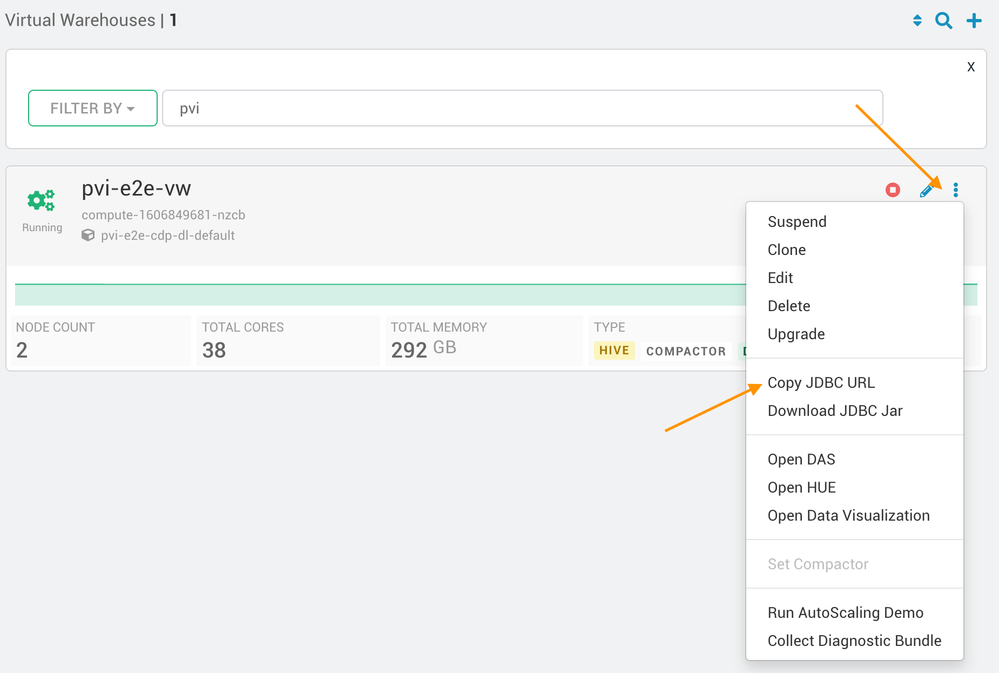Click the red stop warehouse icon
Image resolution: width=999 pixels, height=673 pixels.
coord(893,190)
